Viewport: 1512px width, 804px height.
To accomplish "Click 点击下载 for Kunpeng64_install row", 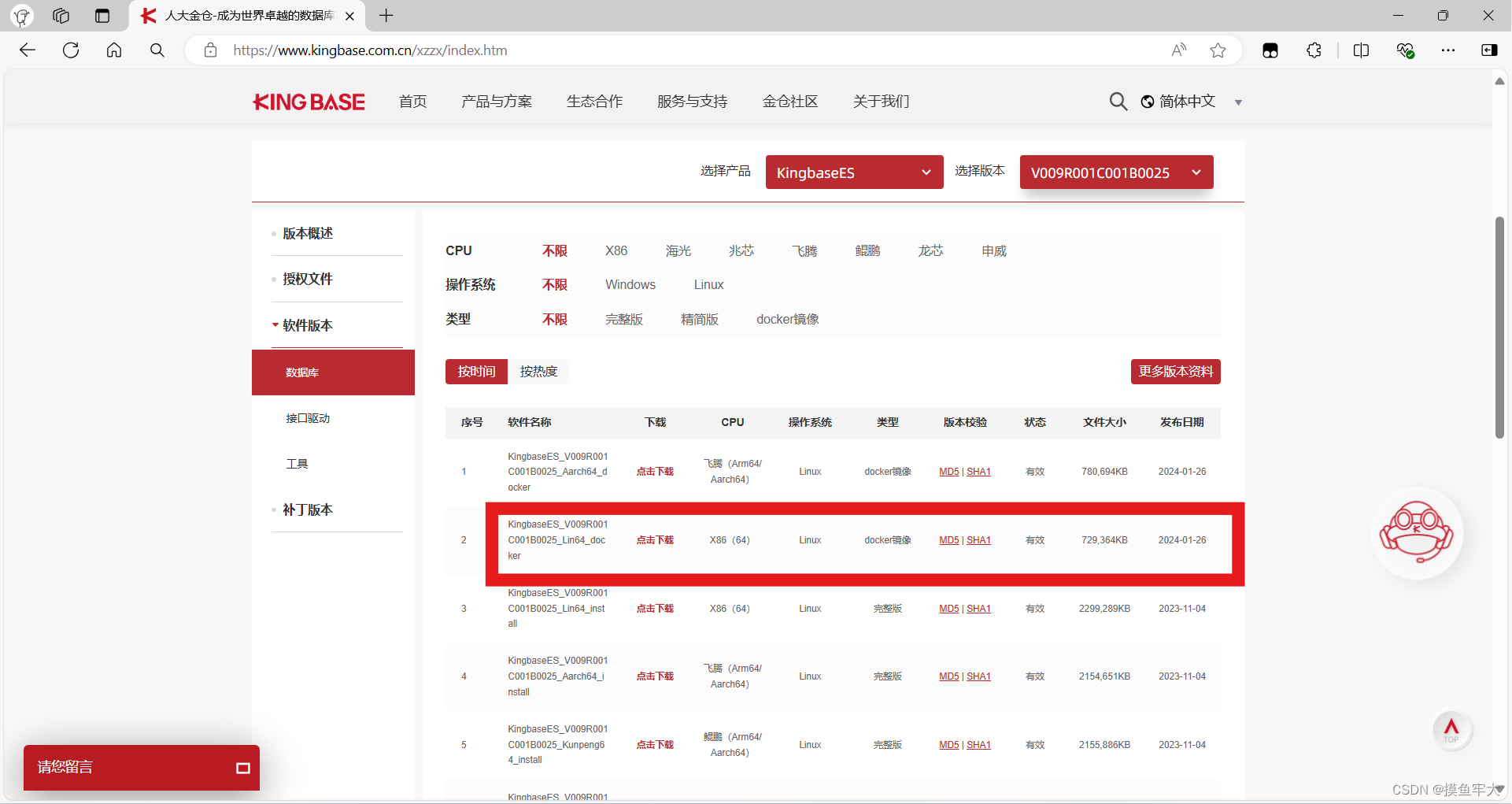I will [655, 745].
